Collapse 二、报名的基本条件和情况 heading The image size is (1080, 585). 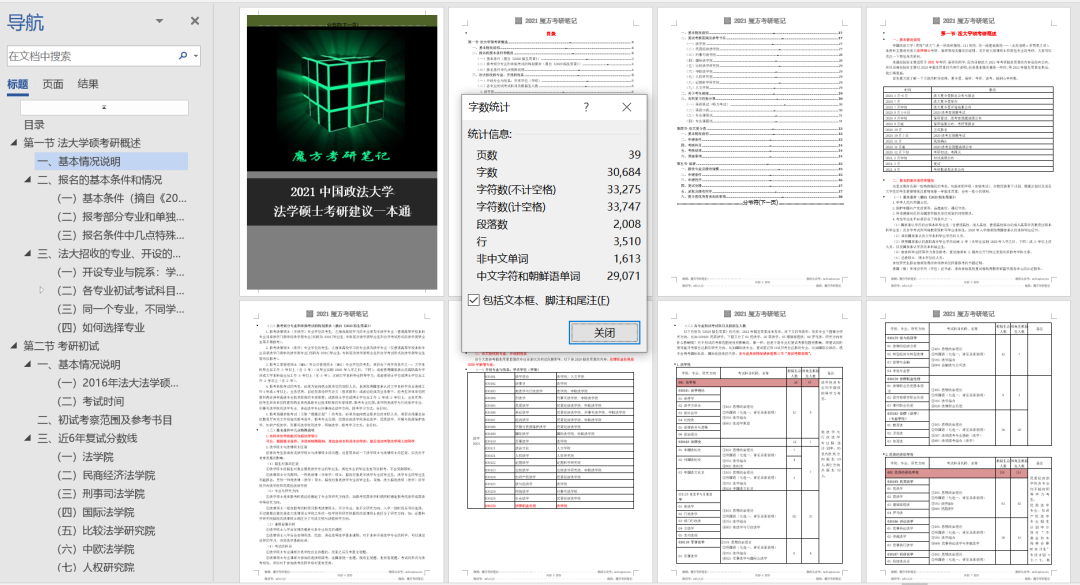click(x=28, y=179)
